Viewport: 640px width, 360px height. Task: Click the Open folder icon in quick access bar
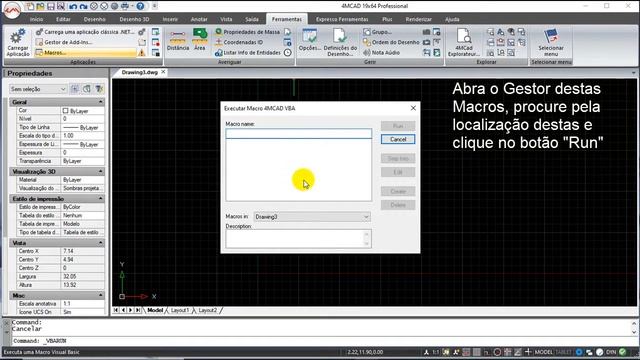point(40,6)
